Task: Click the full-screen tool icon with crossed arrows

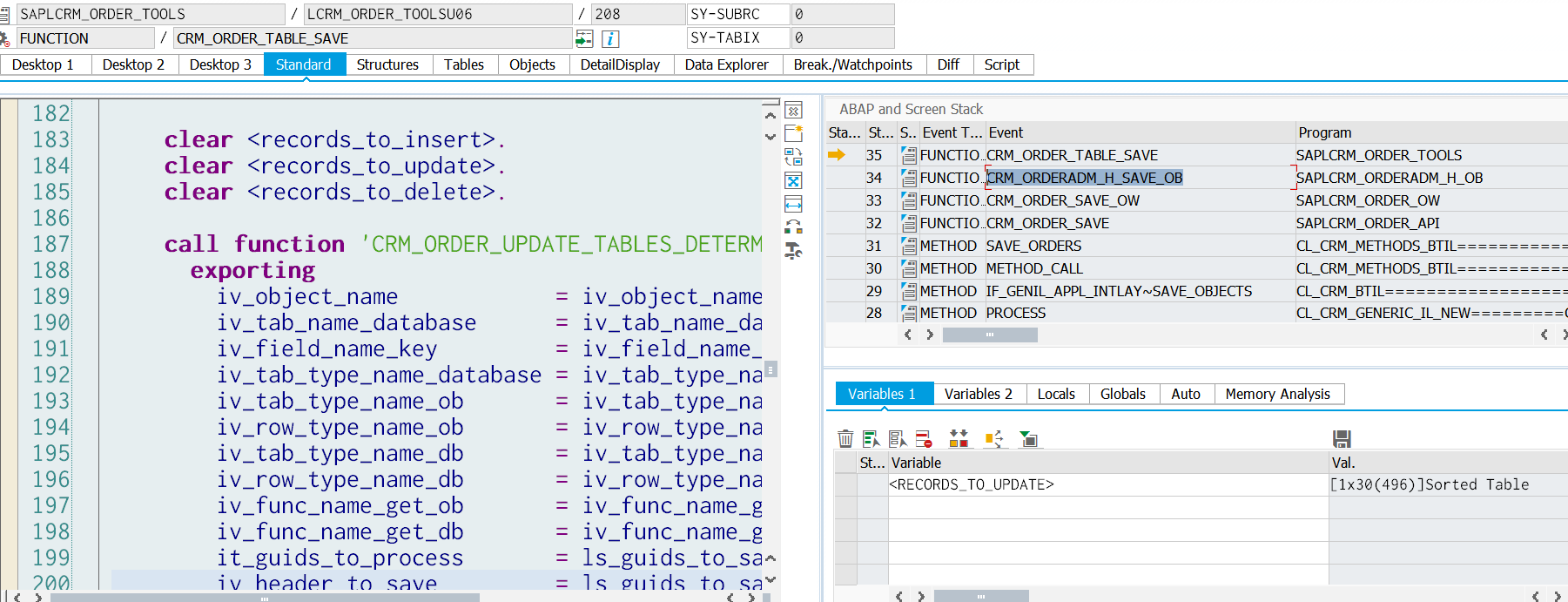Action: pyautogui.click(x=793, y=180)
